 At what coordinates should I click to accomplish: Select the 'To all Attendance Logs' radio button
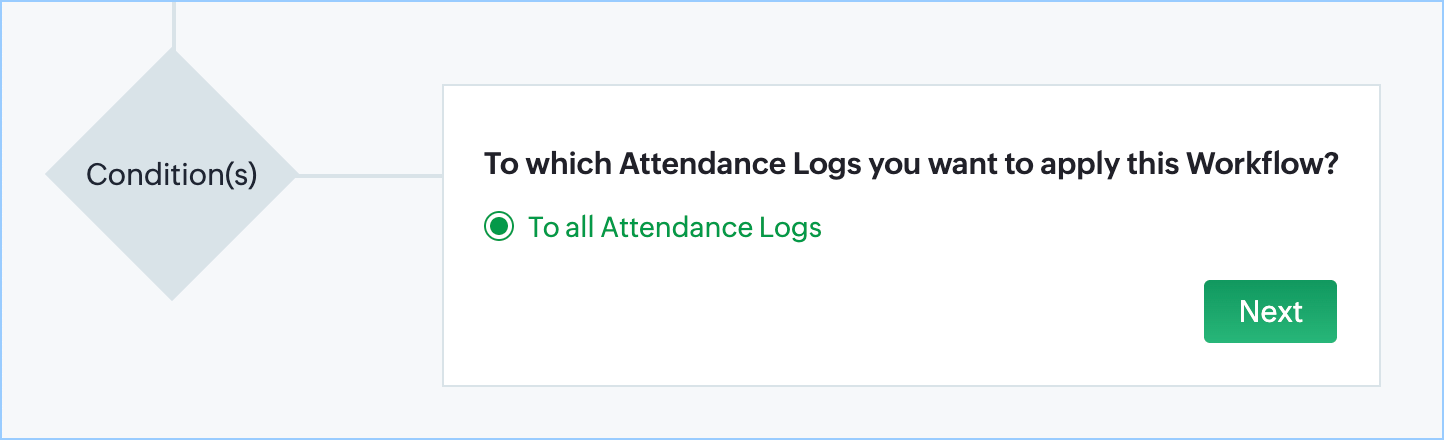tap(498, 227)
